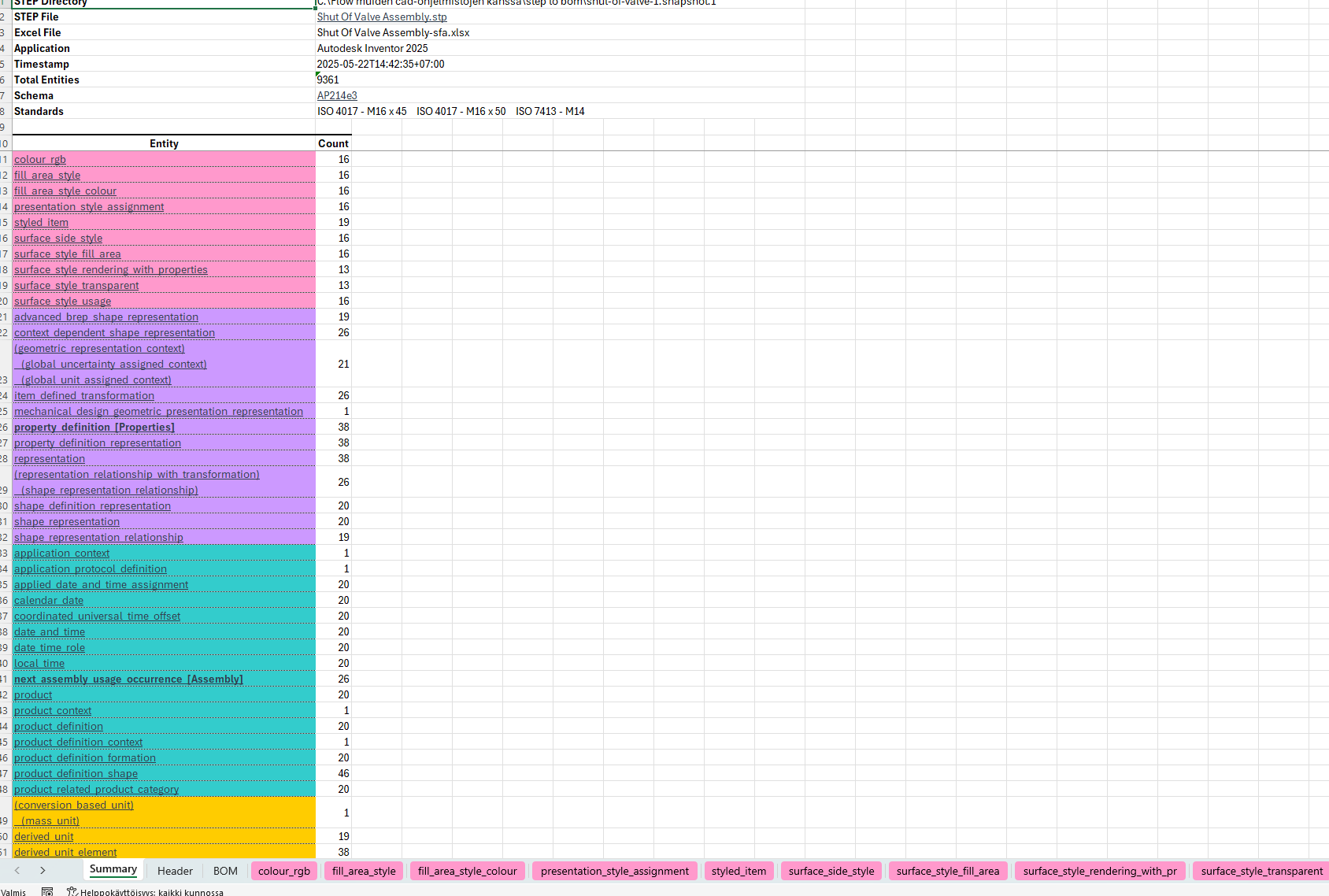The image size is (1329, 896).
Task: Select the count 46 for product_definition_shape
Action: pos(343,773)
